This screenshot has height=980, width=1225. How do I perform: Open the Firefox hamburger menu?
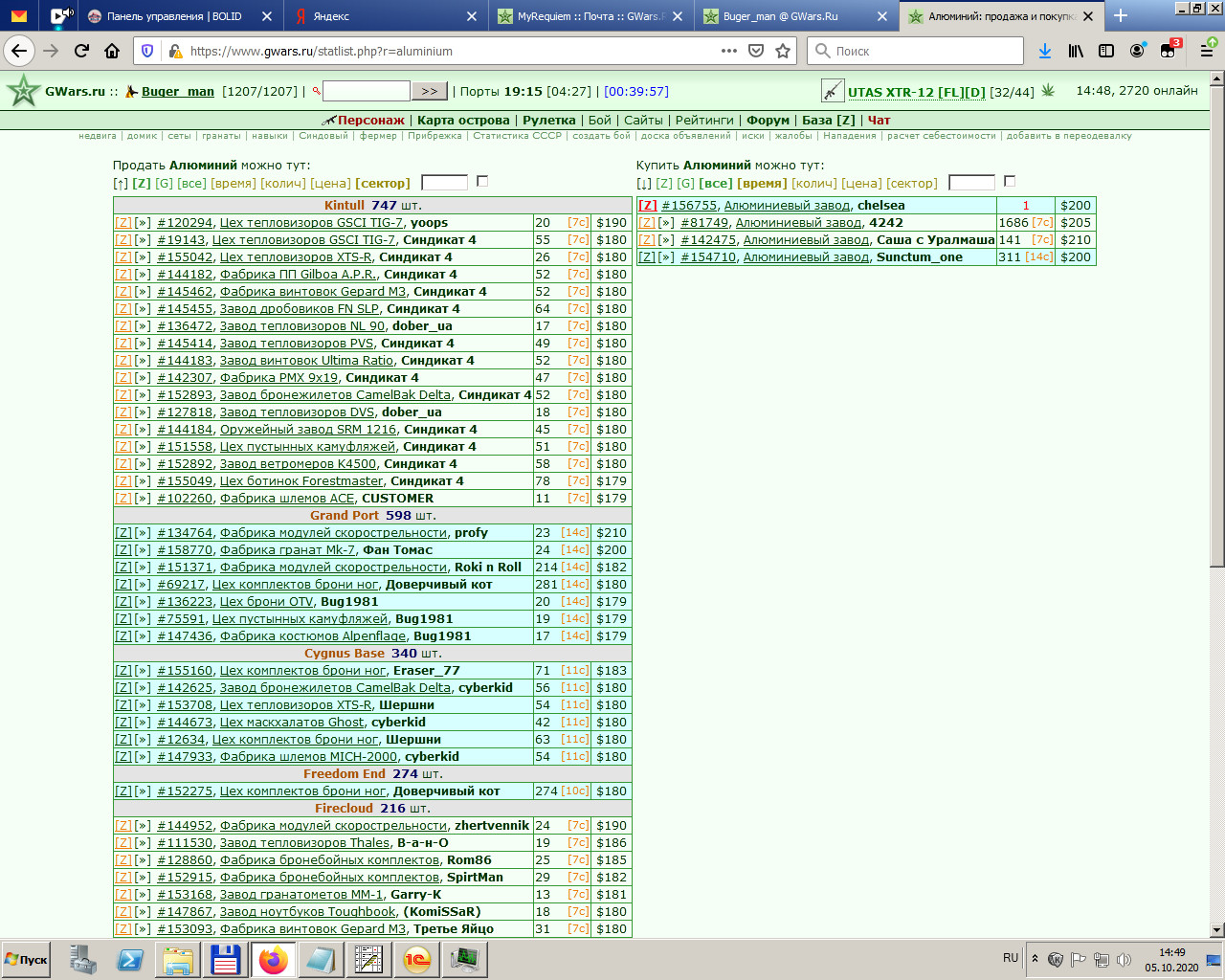click(x=1207, y=51)
